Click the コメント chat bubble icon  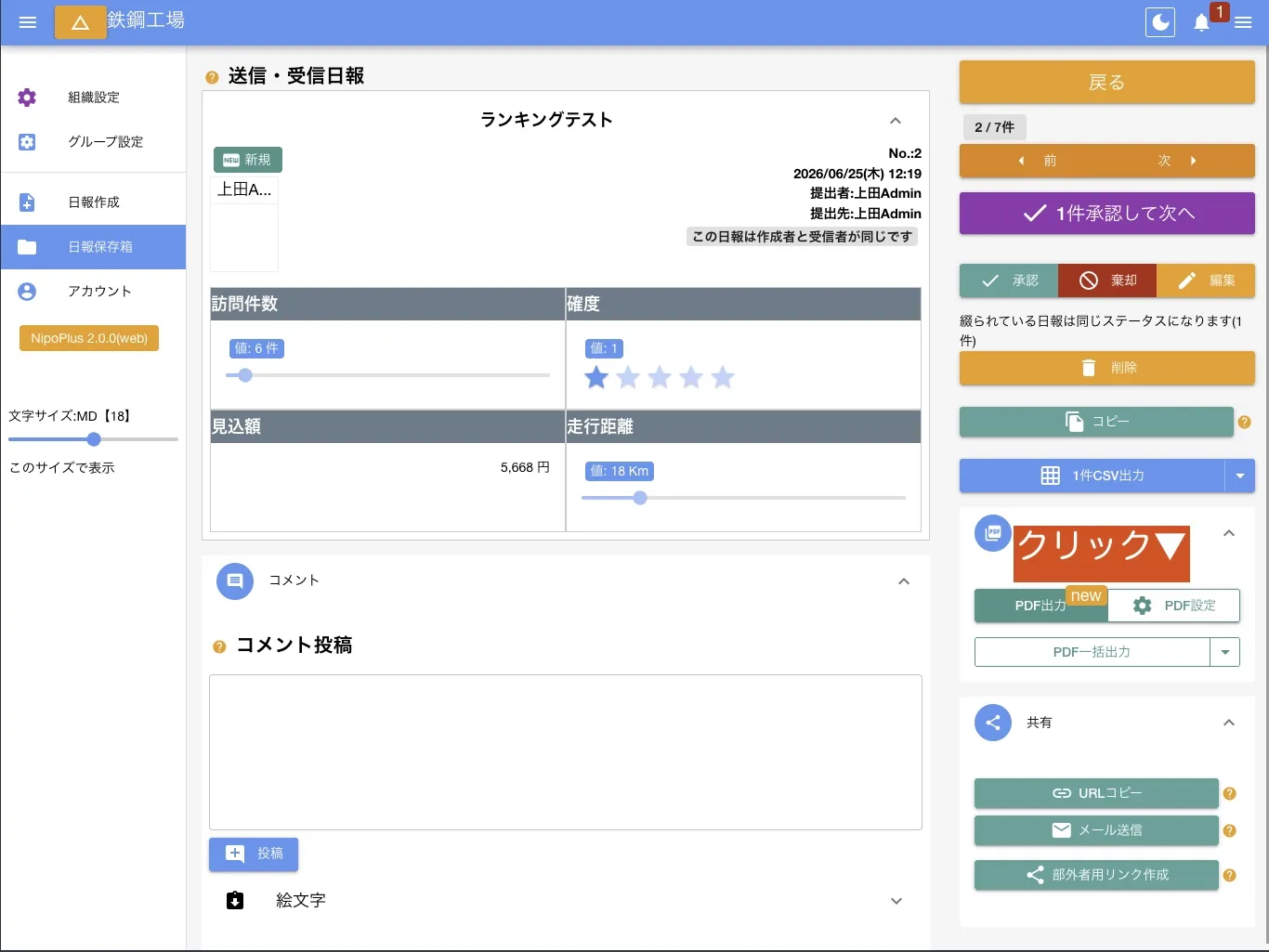(x=235, y=581)
